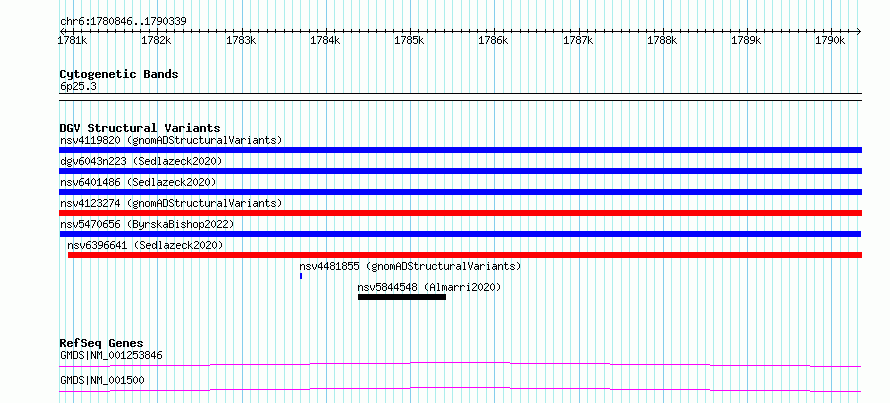This screenshot has height=403, width=890.
Task: Click the GMDS NM_001500 pink gene line
Action: [x=460, y=389]
